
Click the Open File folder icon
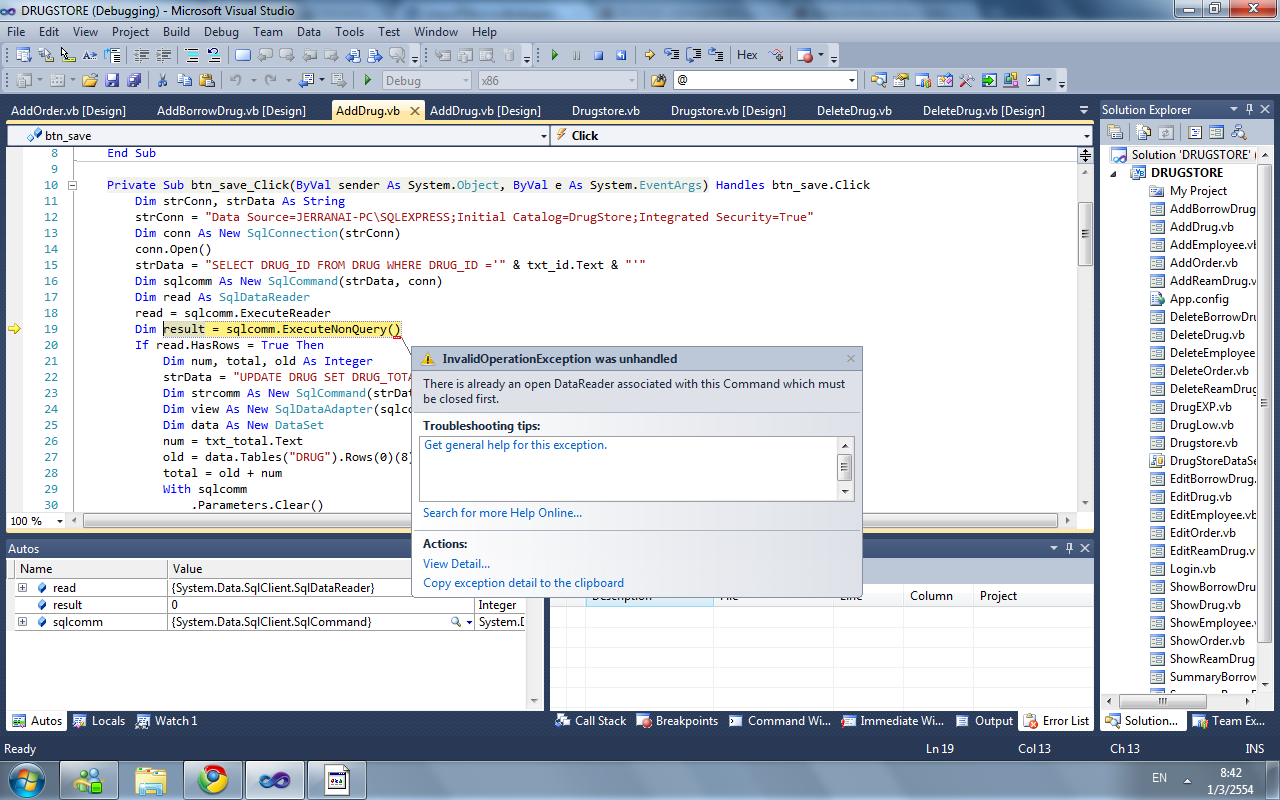pos(90,81)
